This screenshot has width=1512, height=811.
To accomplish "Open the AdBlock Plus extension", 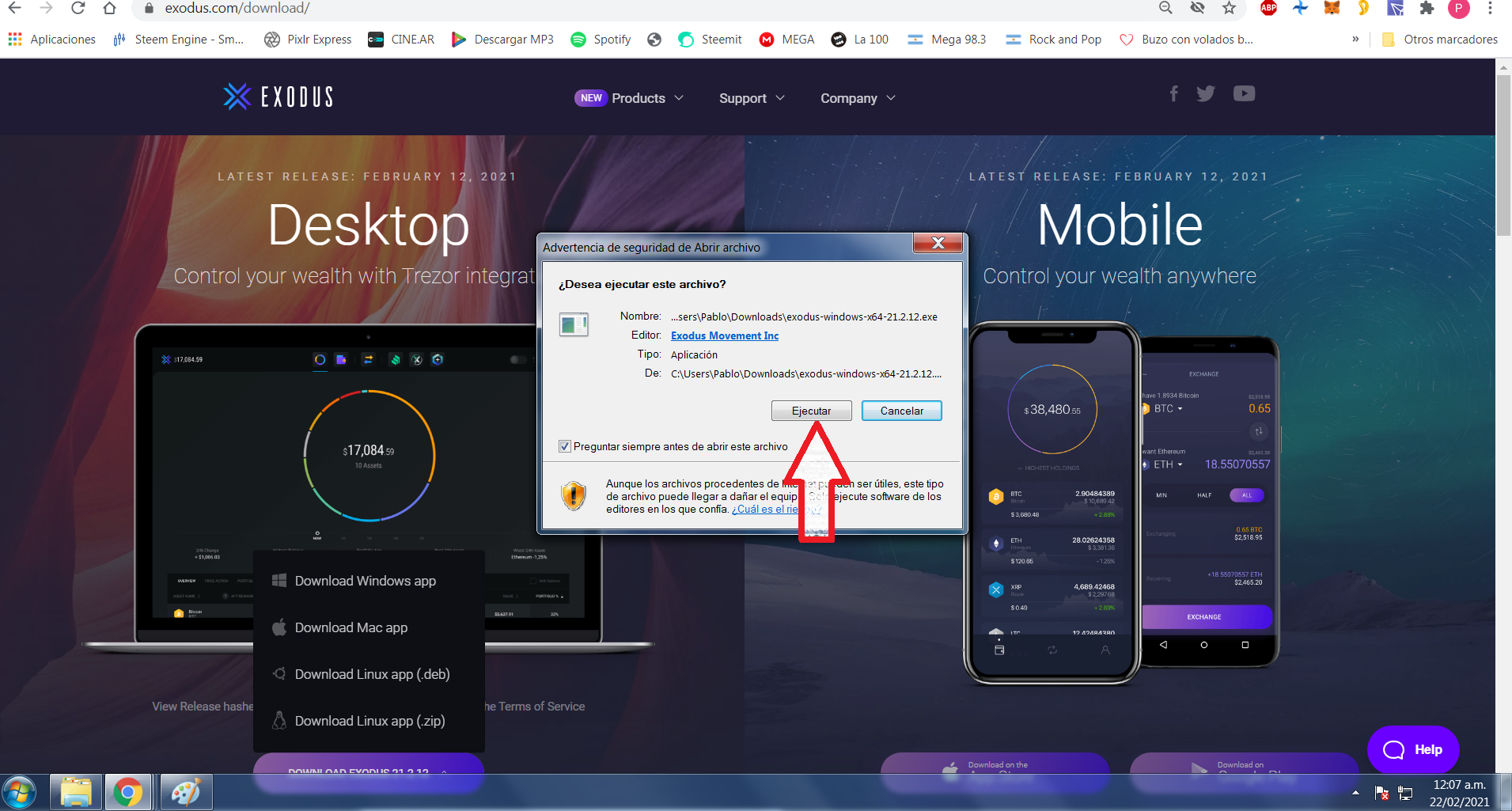I will click(1268, 8).
